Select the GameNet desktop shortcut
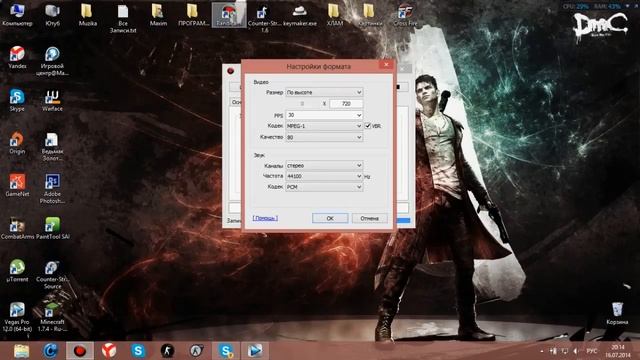This screenshot has width=640, height=360. (17, 184)
